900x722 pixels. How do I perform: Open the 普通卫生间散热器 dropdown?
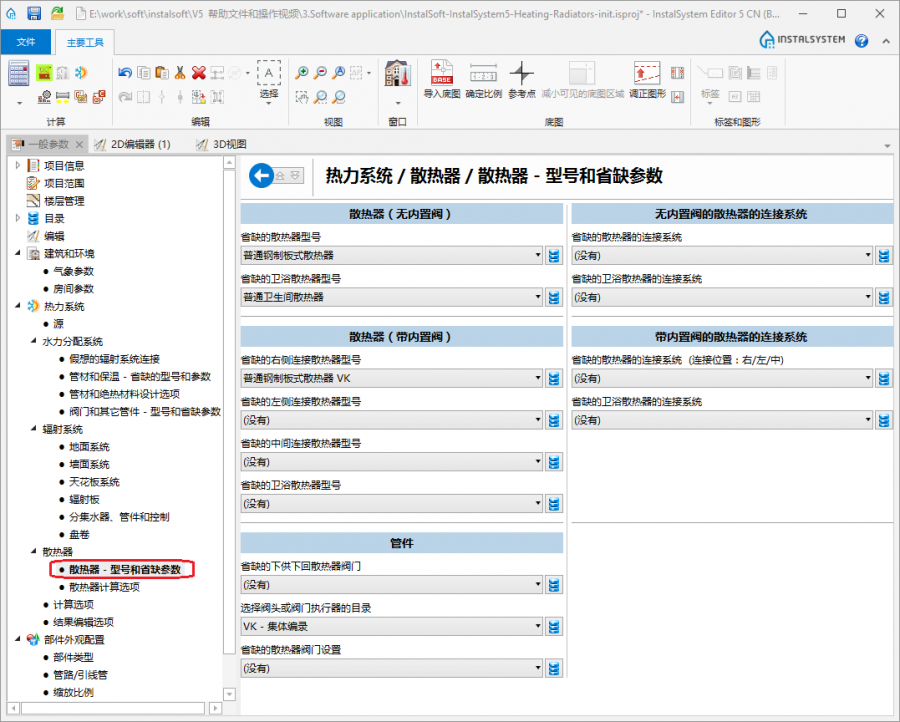pyautogui.click(x=537, y=297)
